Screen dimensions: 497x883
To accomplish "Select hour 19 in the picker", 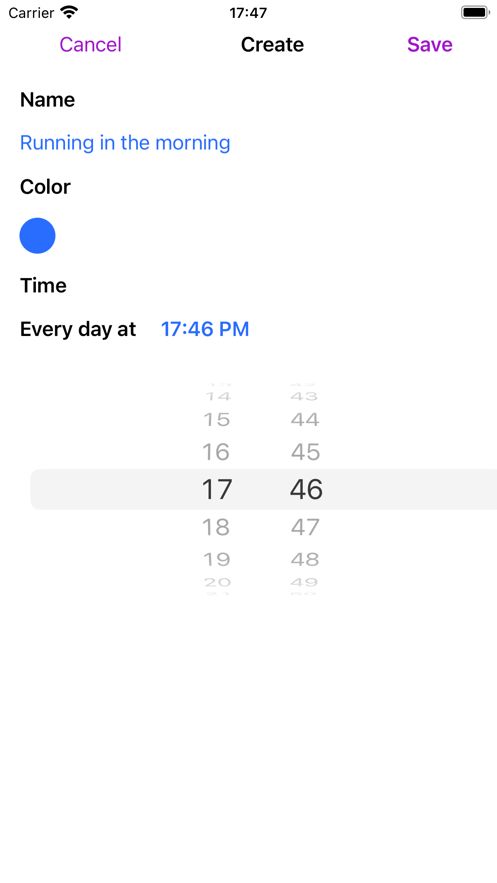I will [x=216, y=559].
